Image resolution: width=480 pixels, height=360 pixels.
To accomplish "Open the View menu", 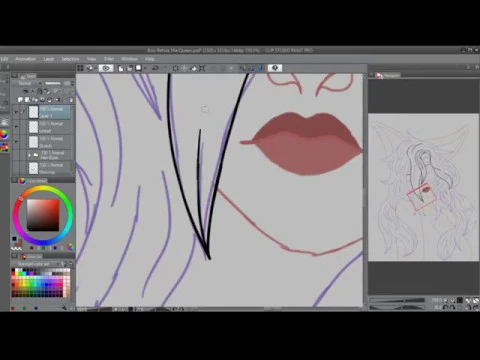I will (92, 59).
